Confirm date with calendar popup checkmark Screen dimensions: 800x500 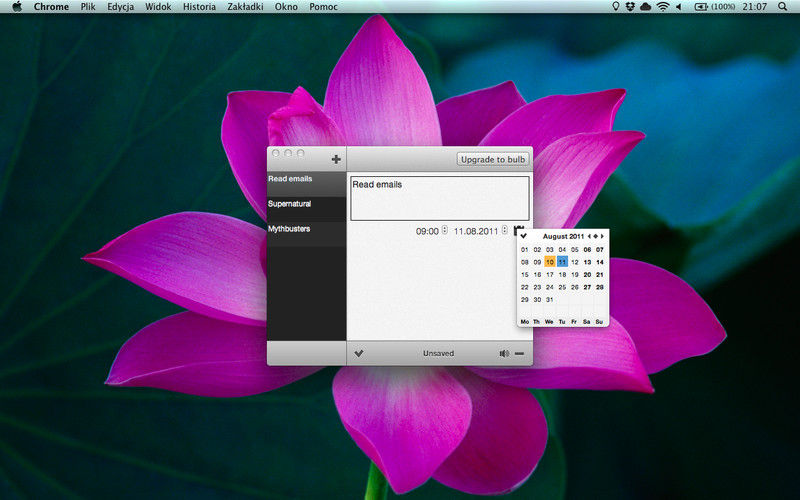click(524, 237)
